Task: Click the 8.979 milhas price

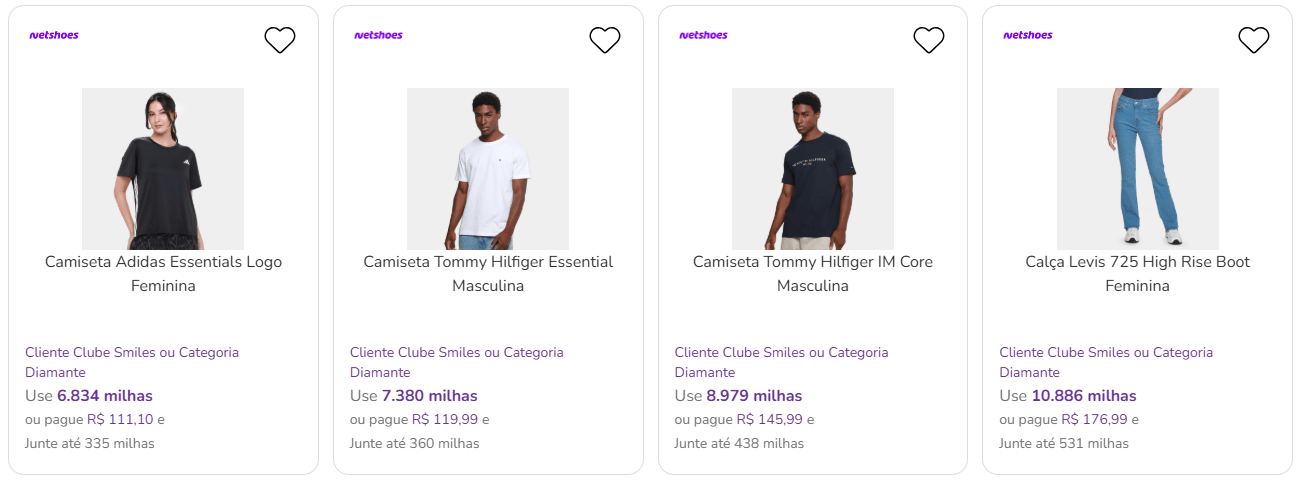Action: click(754, 396)
